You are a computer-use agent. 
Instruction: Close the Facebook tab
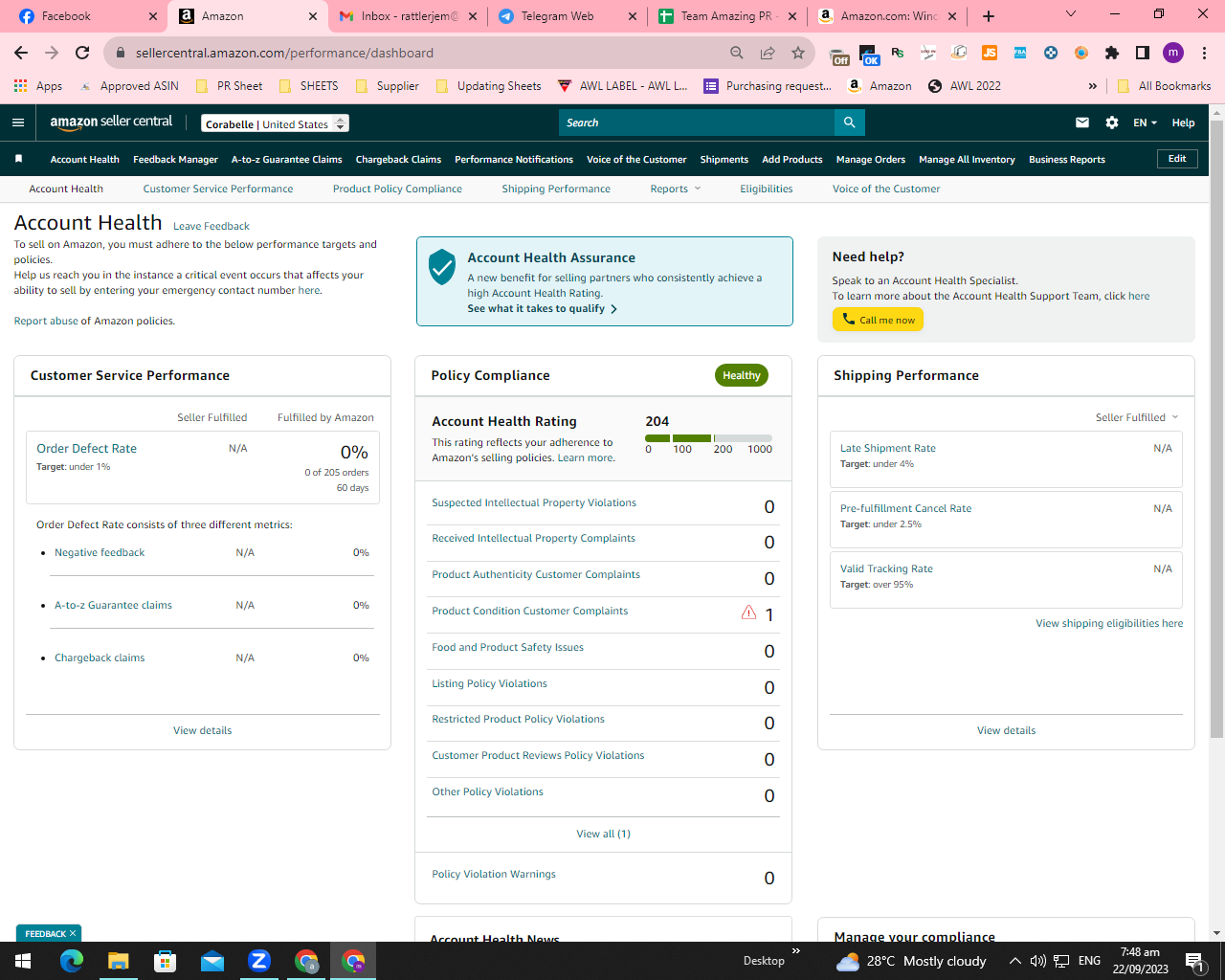pyautogui.click(x=153, y=16)
